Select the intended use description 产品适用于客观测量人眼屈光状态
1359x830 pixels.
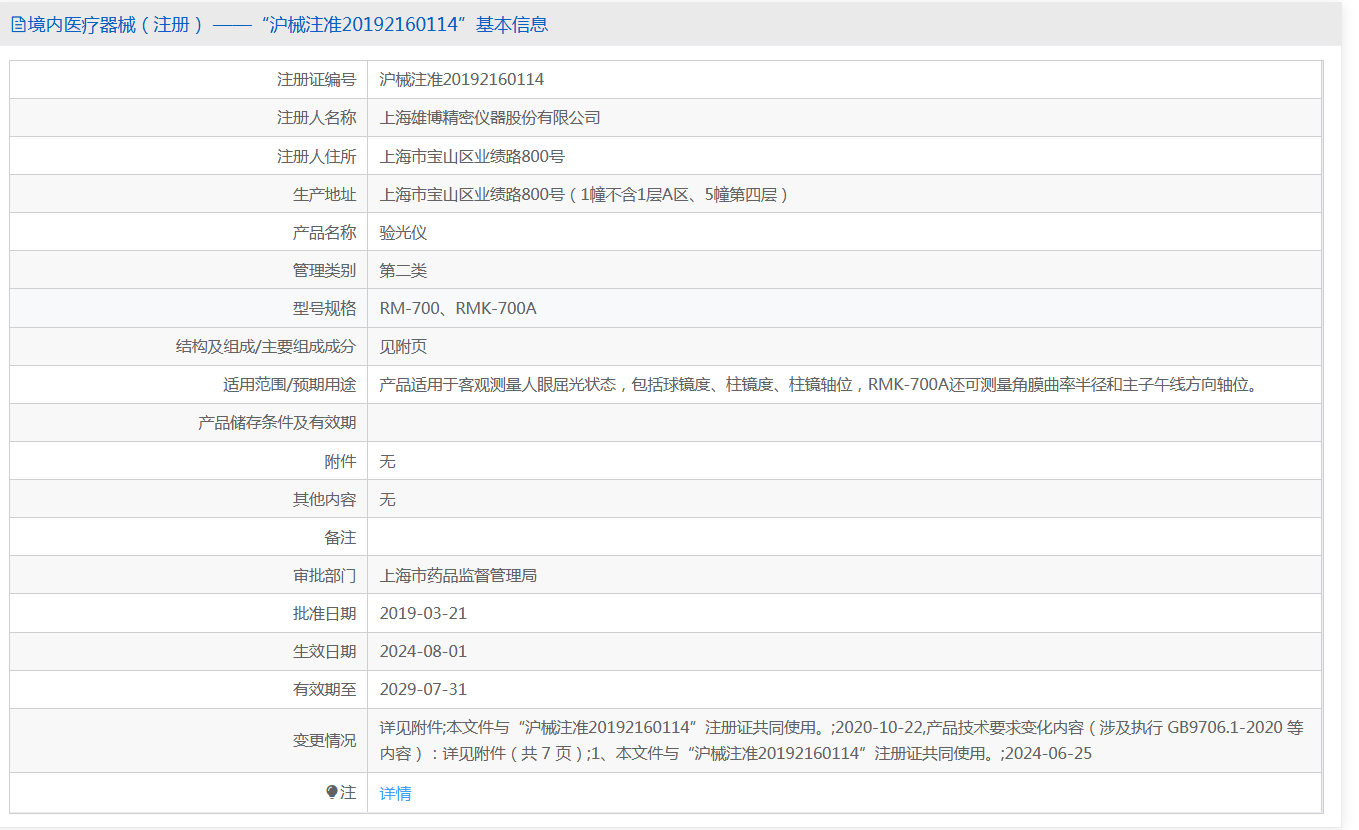coord(817,384)
